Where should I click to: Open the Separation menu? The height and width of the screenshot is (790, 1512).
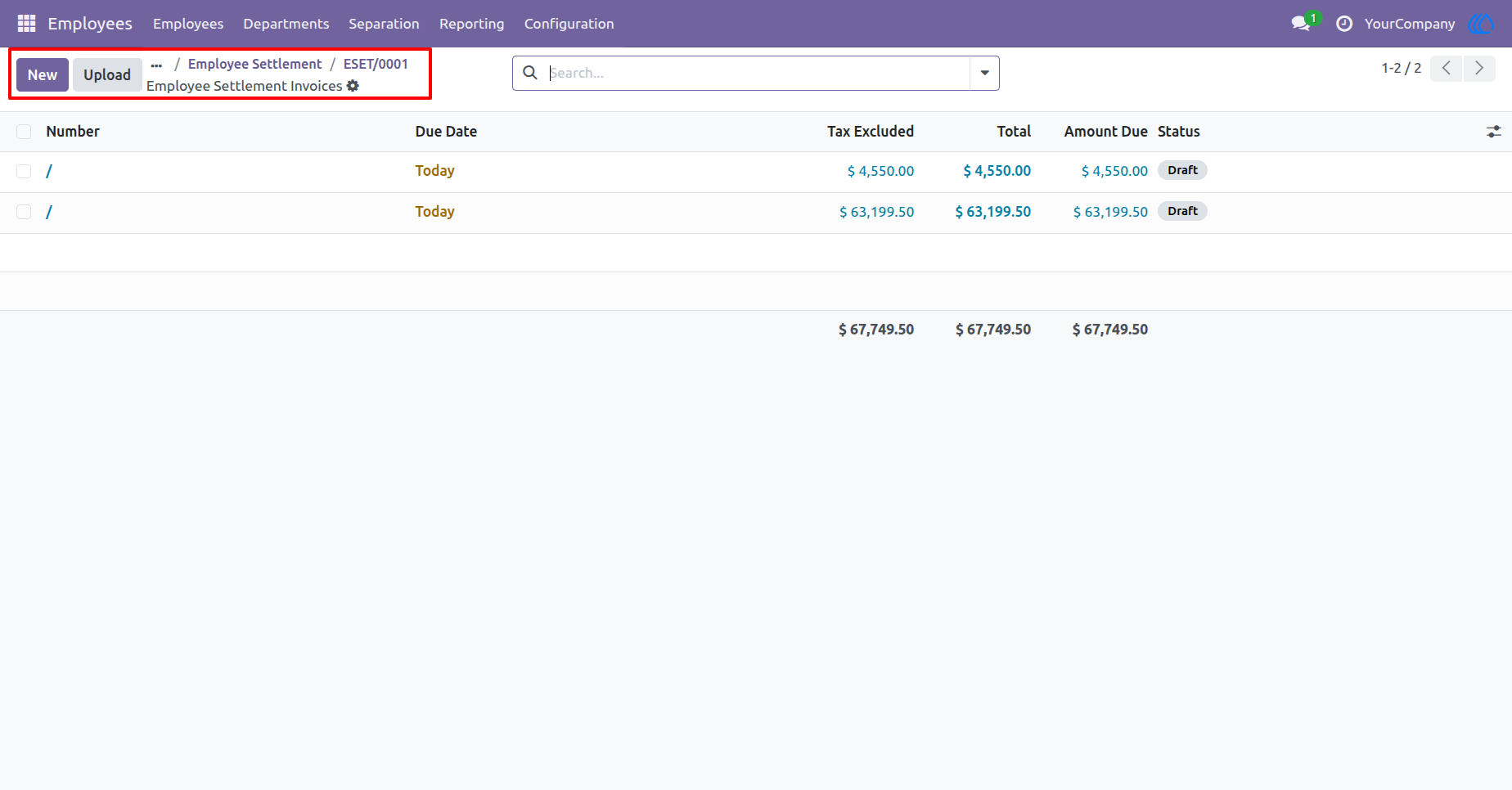pyautogui.click(x=384, y=24)
